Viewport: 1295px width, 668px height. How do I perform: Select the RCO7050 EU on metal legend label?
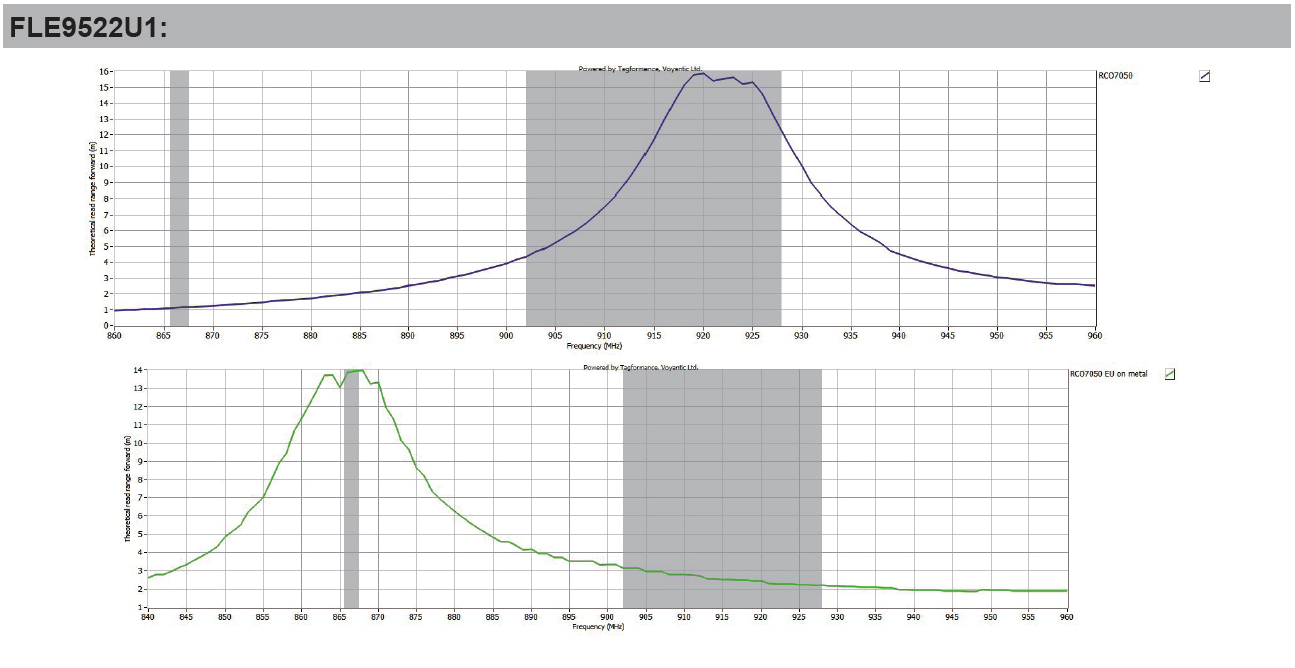pos(1108,374)
